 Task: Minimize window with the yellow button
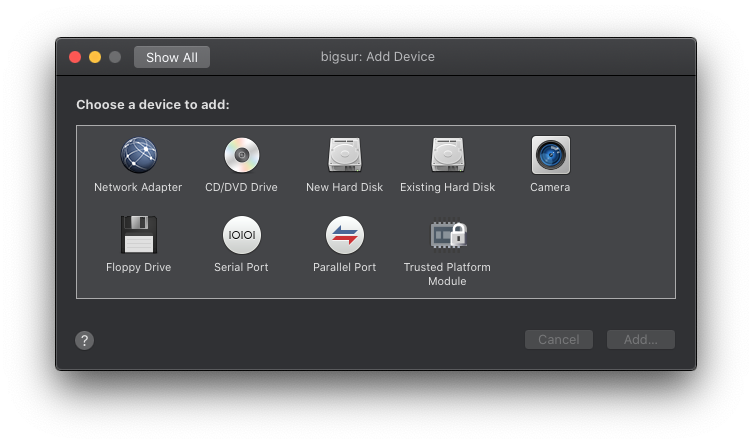95,57
